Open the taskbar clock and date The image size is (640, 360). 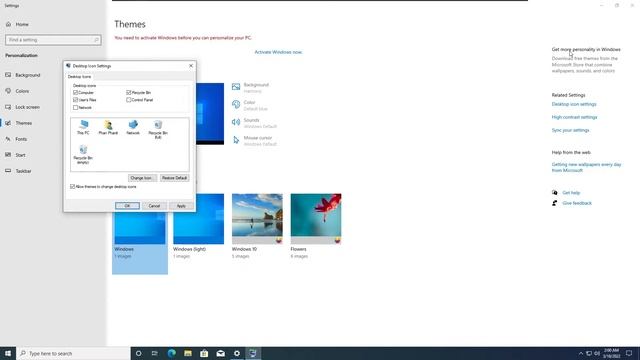611,353
